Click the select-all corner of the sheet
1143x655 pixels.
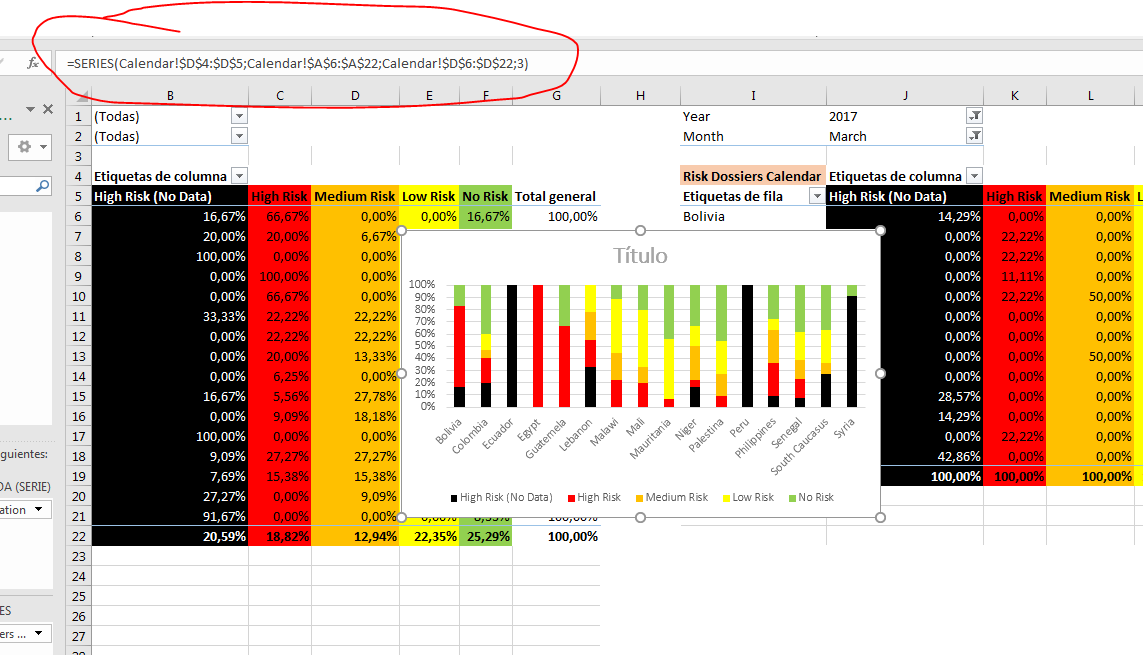pyautogui.click(x=79, y=95)
